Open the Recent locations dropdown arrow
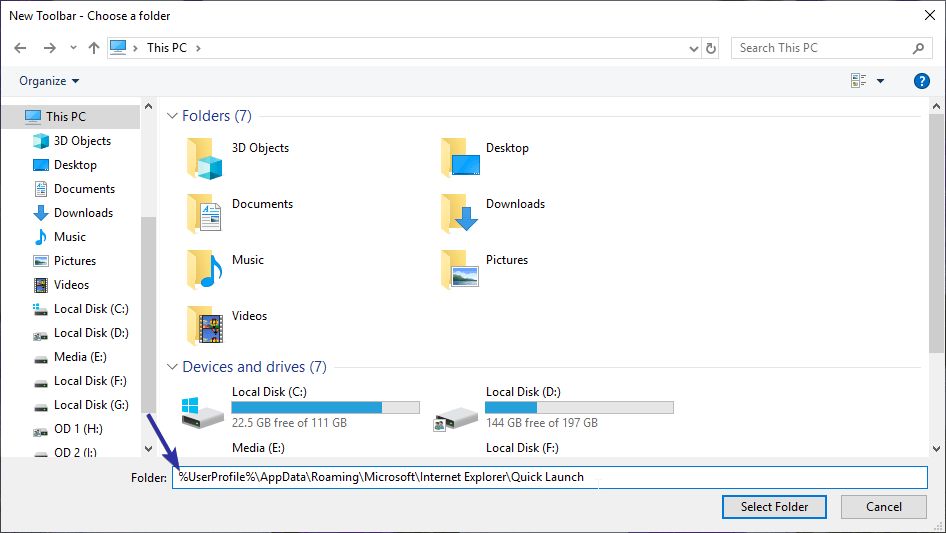 coord(73,48)
